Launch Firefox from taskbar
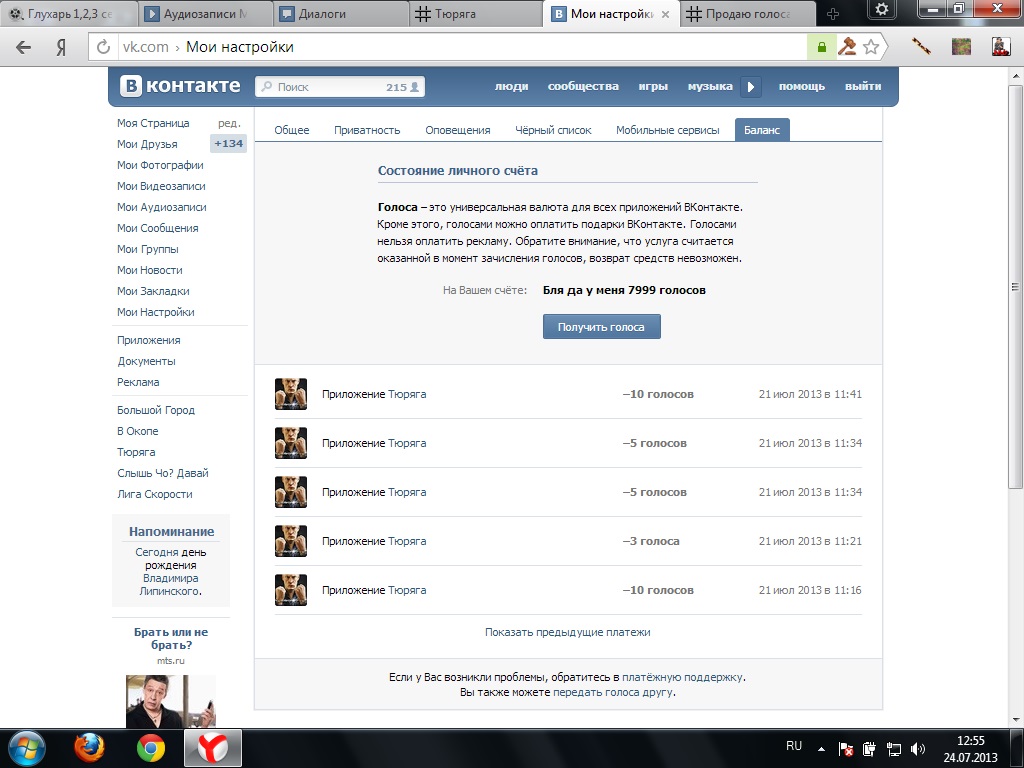 click(89, 748)
